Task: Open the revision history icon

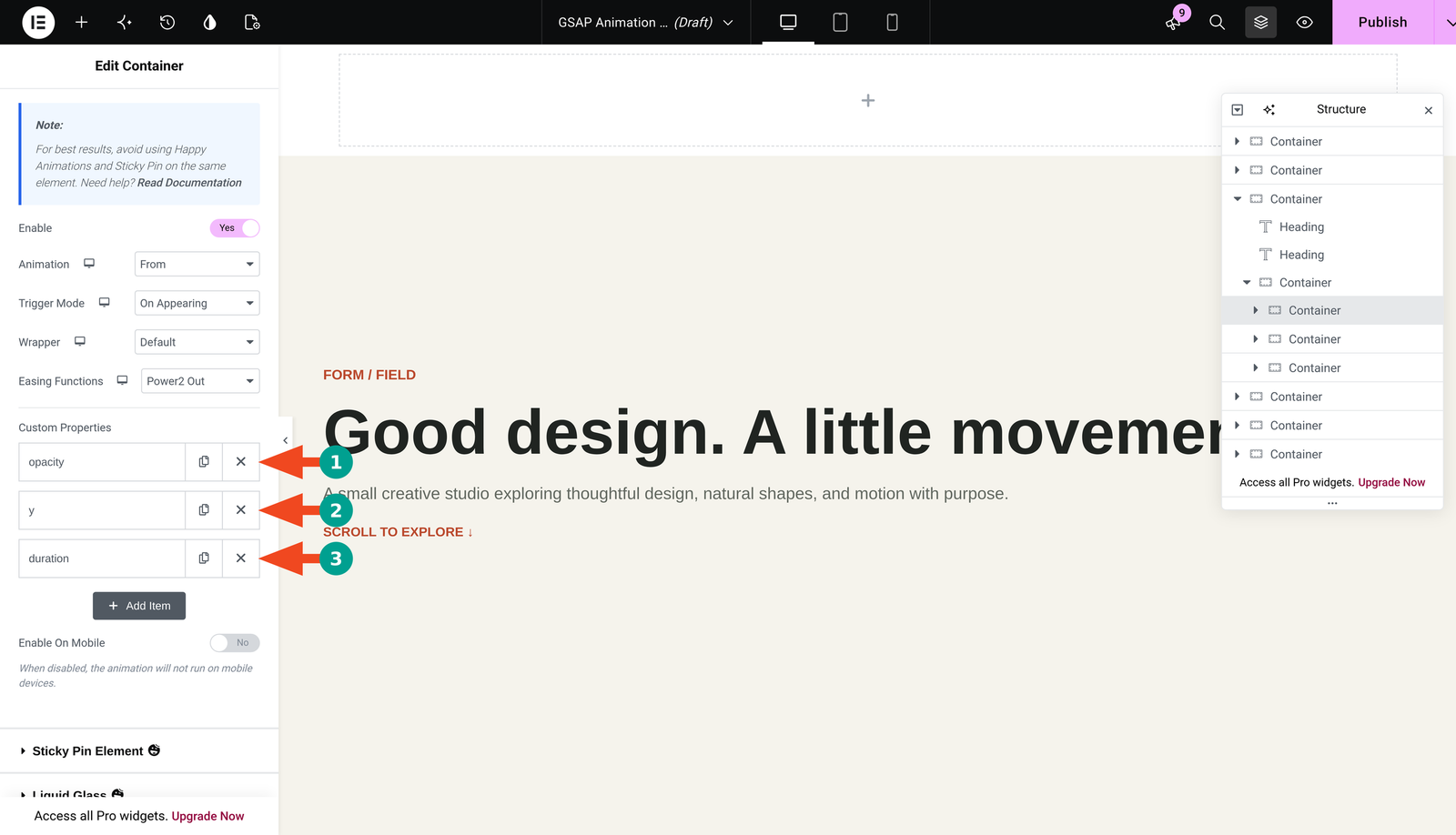Action: (167, 22)
